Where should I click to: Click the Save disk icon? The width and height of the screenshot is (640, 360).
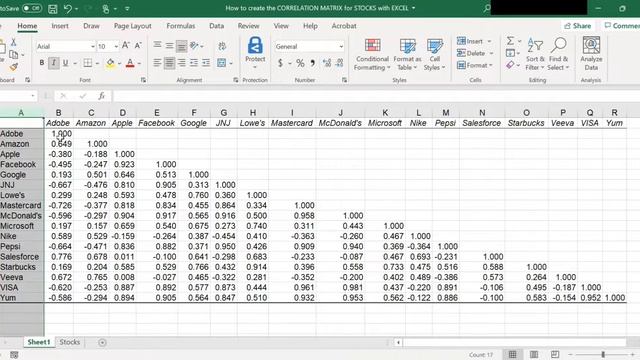53,8
